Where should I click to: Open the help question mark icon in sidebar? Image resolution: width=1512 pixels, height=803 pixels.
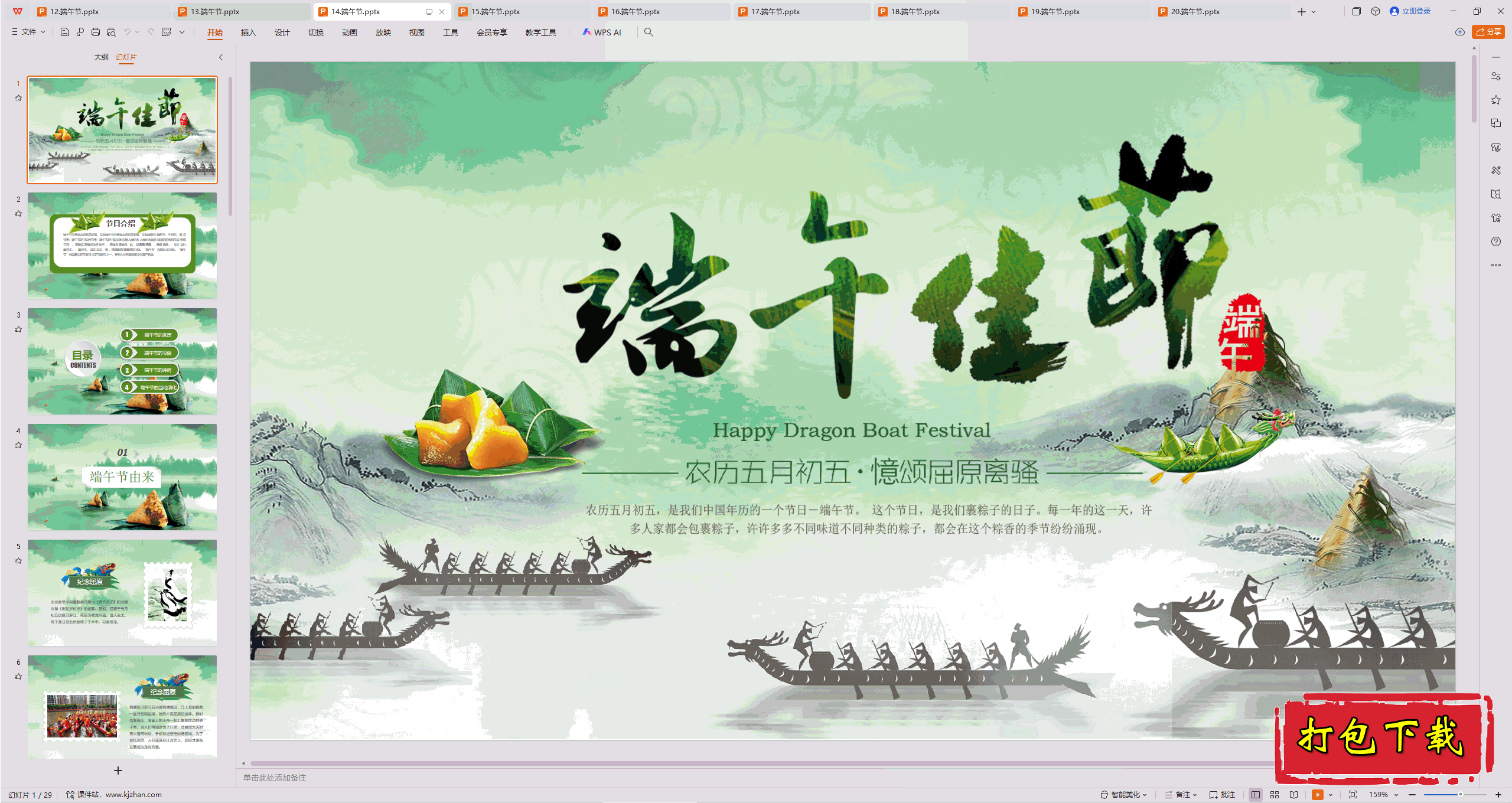click(x=1495, y=241)
